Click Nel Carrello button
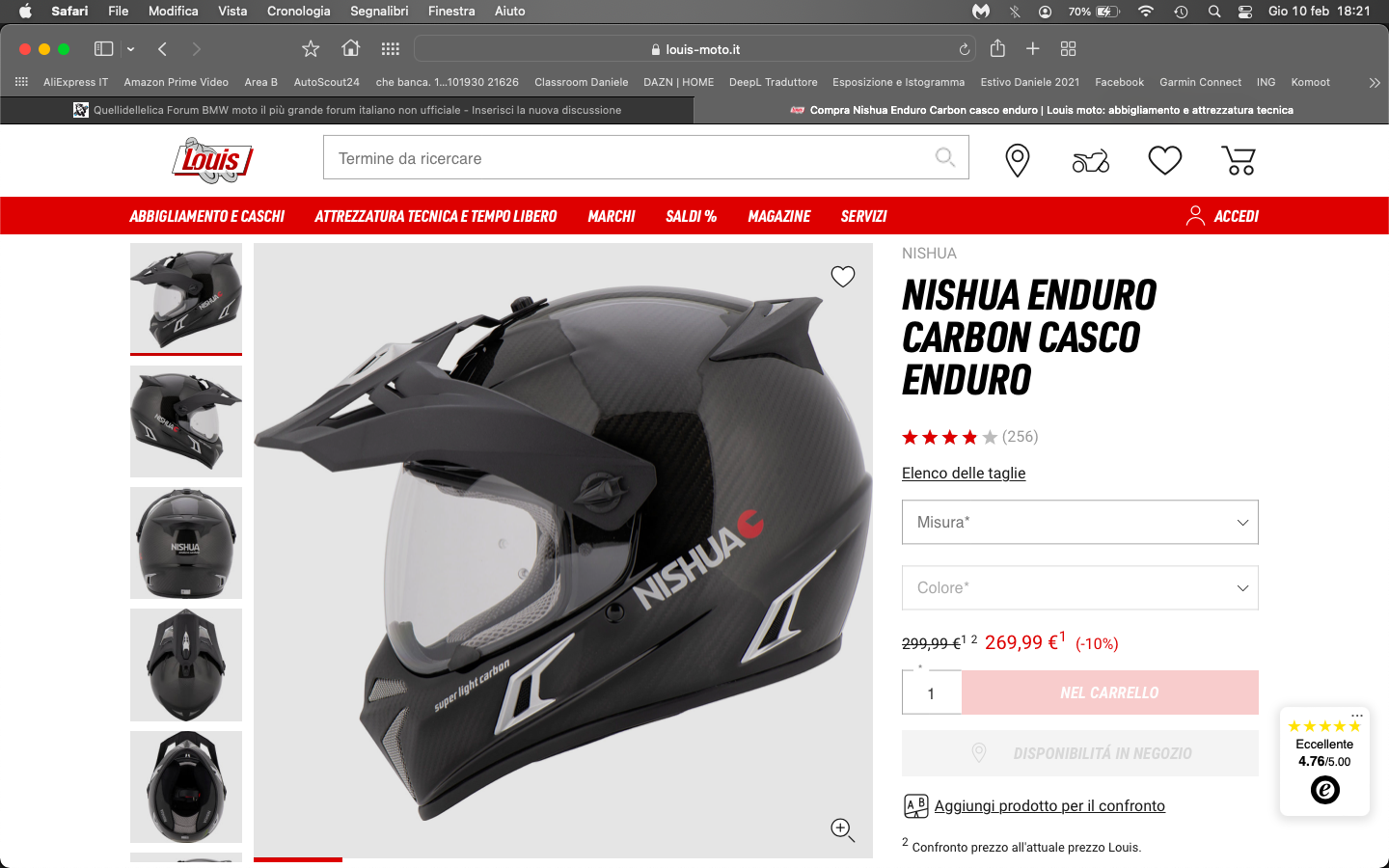This screenshot has width=1389, height=868. coord(1110,692)
